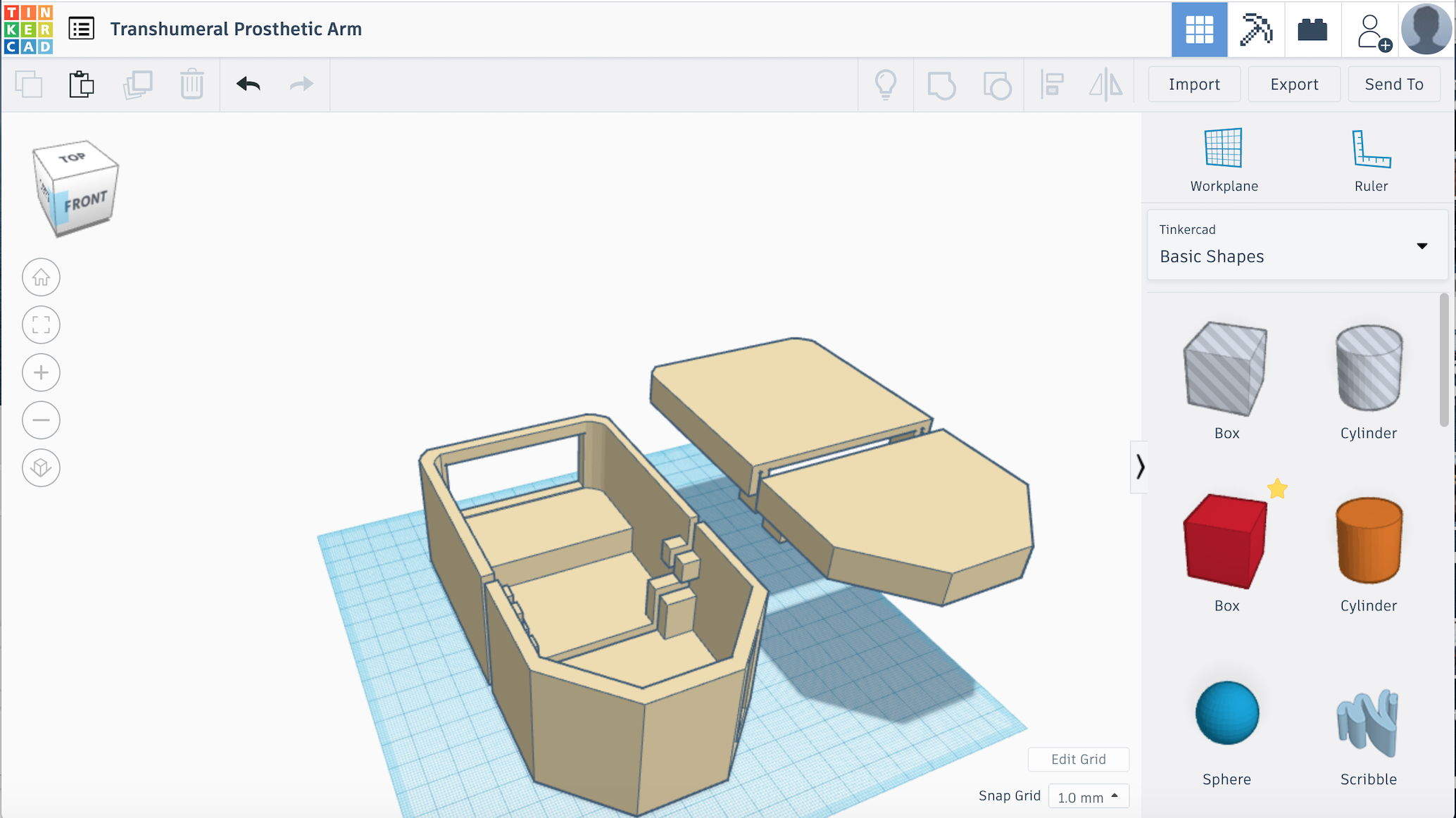This screenshot has width=1456, height=818.
Task: Open the Bricks mode
Action: (1312, 30)
